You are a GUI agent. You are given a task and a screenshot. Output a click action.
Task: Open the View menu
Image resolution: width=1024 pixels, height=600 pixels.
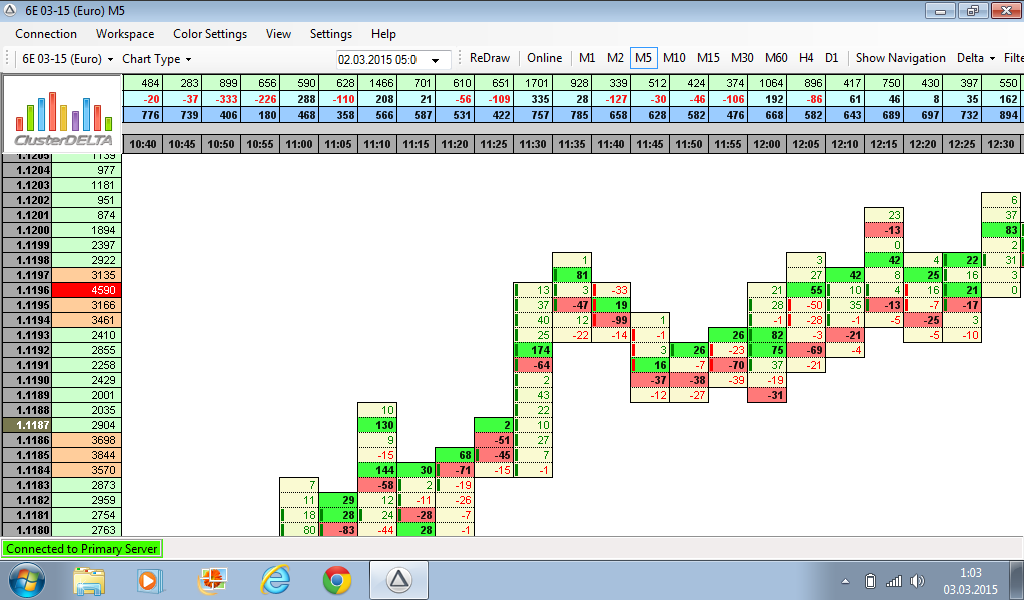278,34
